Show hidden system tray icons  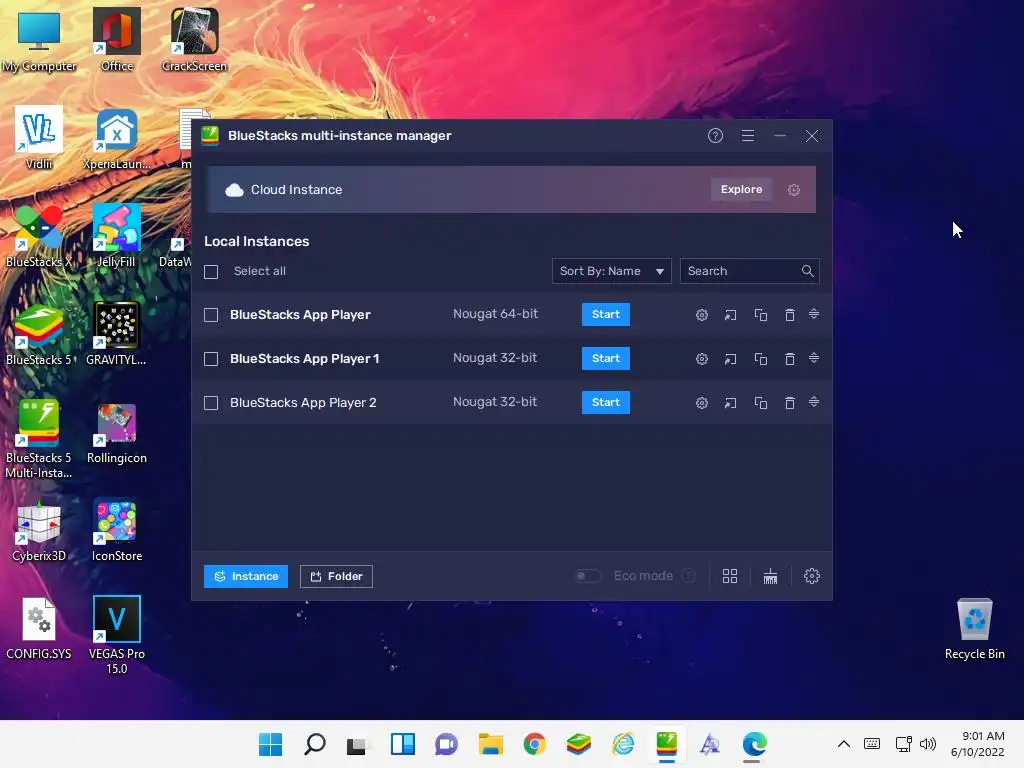point(844,744)
